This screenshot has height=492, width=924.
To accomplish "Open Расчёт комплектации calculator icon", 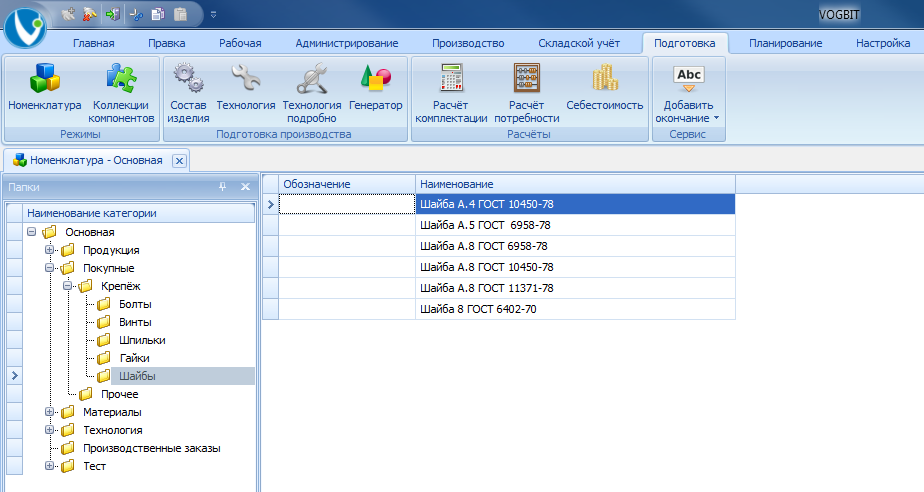I will tap(451, 78).
